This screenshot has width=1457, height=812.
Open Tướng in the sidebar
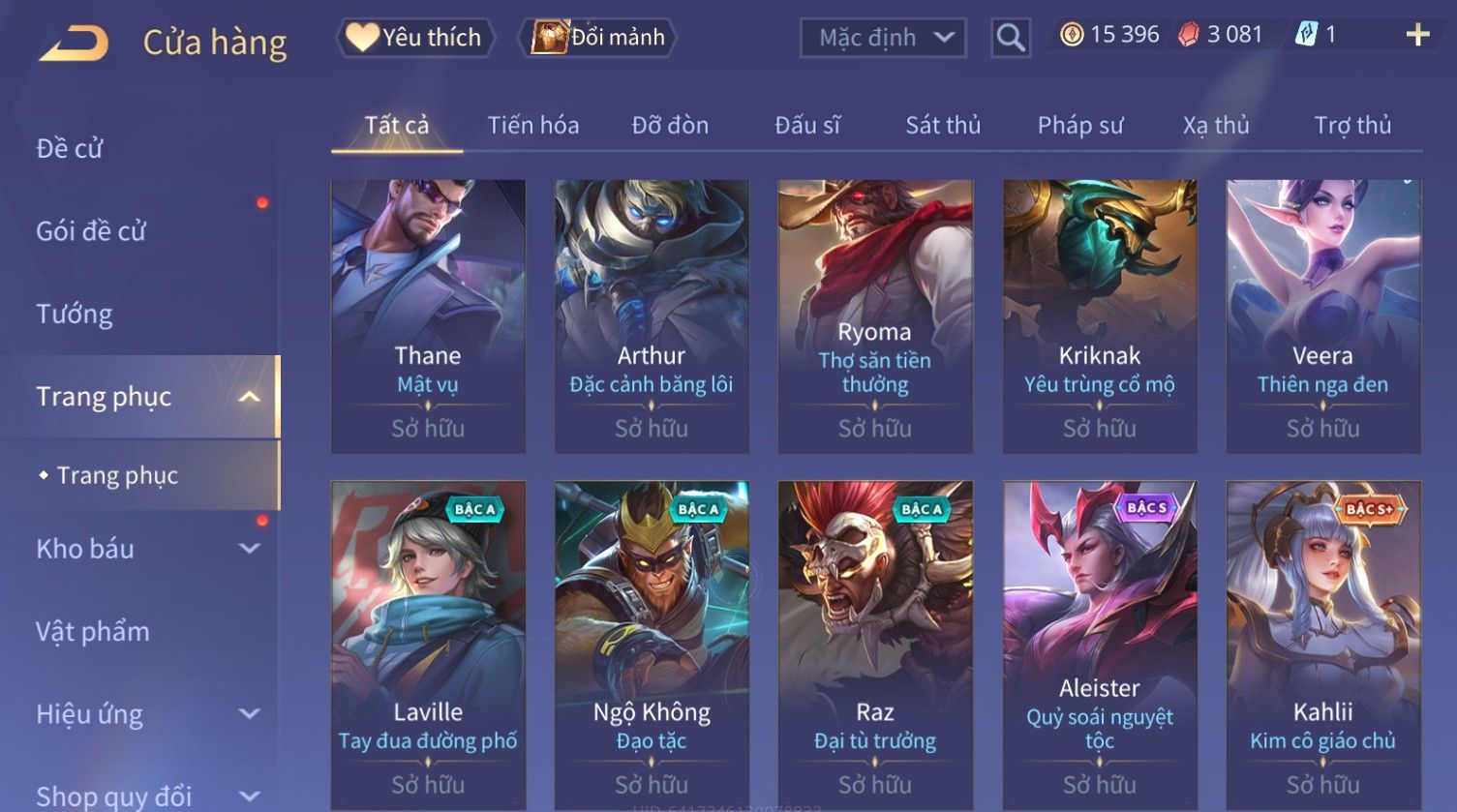(75, 314)
